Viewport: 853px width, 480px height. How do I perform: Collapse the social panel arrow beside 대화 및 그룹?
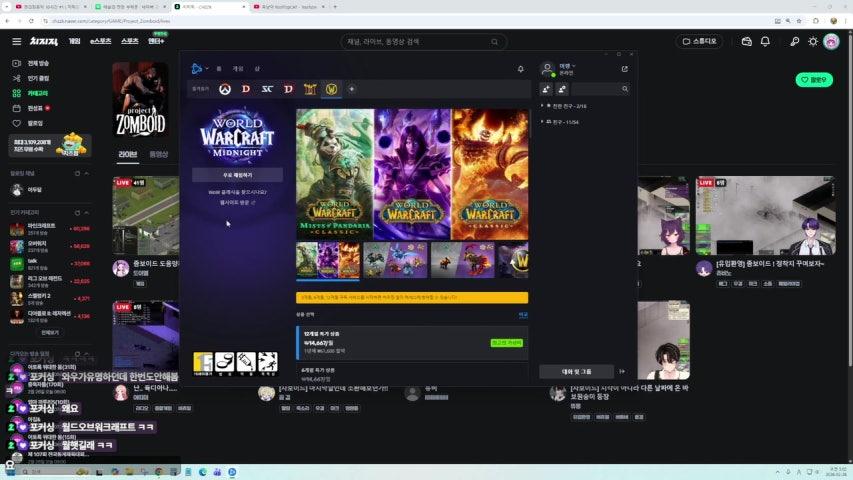coord(622,371)
